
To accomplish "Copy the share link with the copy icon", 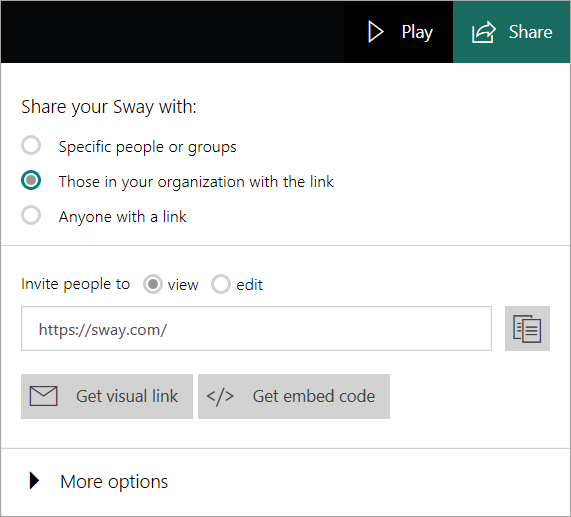I will [x=527, y=329].
